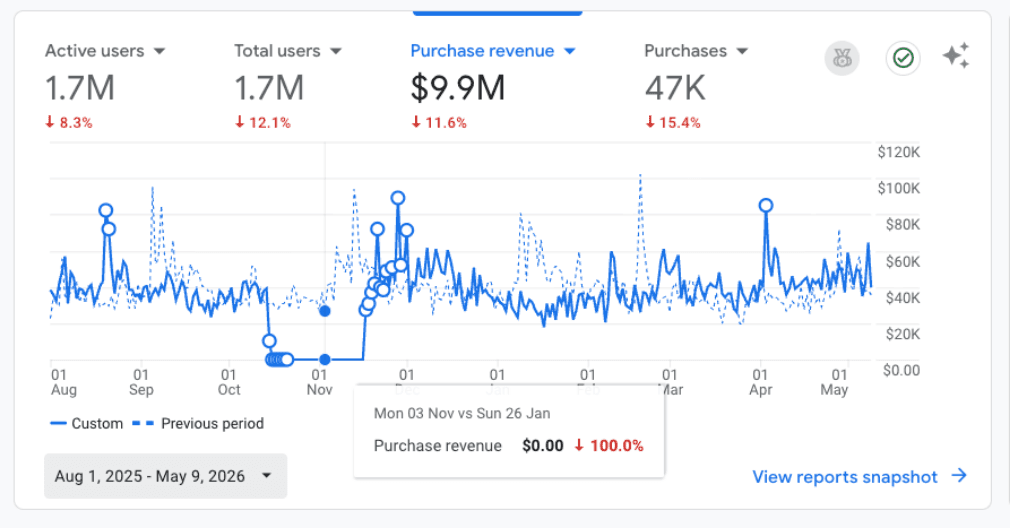Open the Active users metric dropdown
Image resolution: width=1010 pixels, height=529 pixels.
pyautogui.click(x=105, y=51)
